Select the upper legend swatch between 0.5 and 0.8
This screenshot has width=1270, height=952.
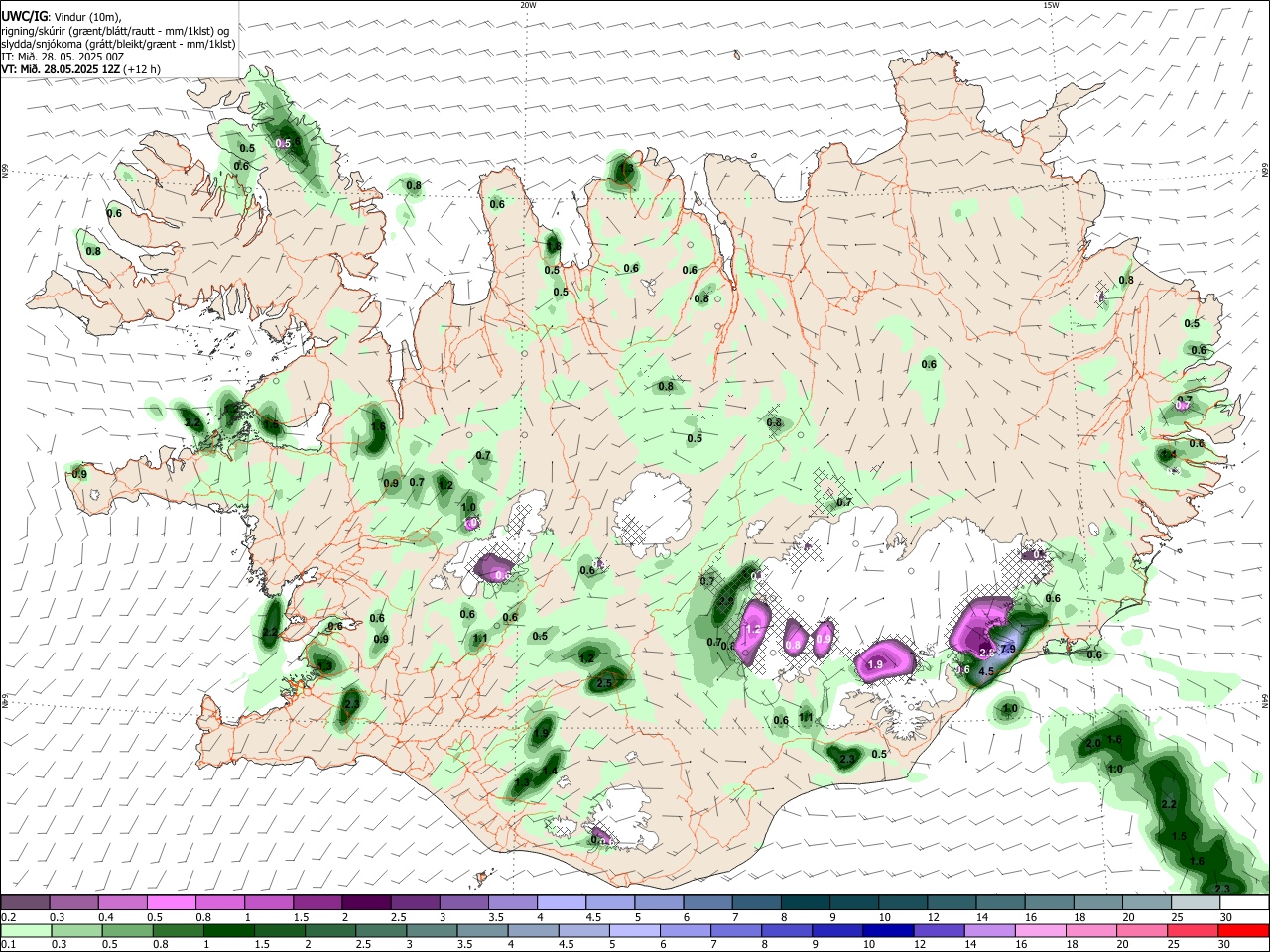(172, 903)
